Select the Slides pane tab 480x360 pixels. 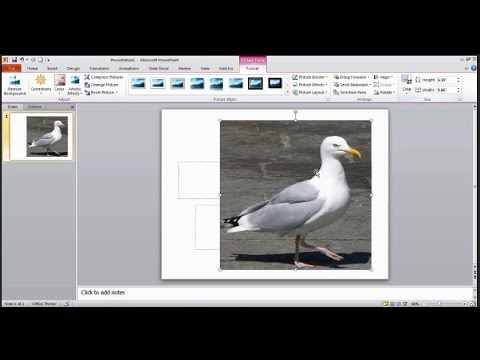(x=13, y=107)
